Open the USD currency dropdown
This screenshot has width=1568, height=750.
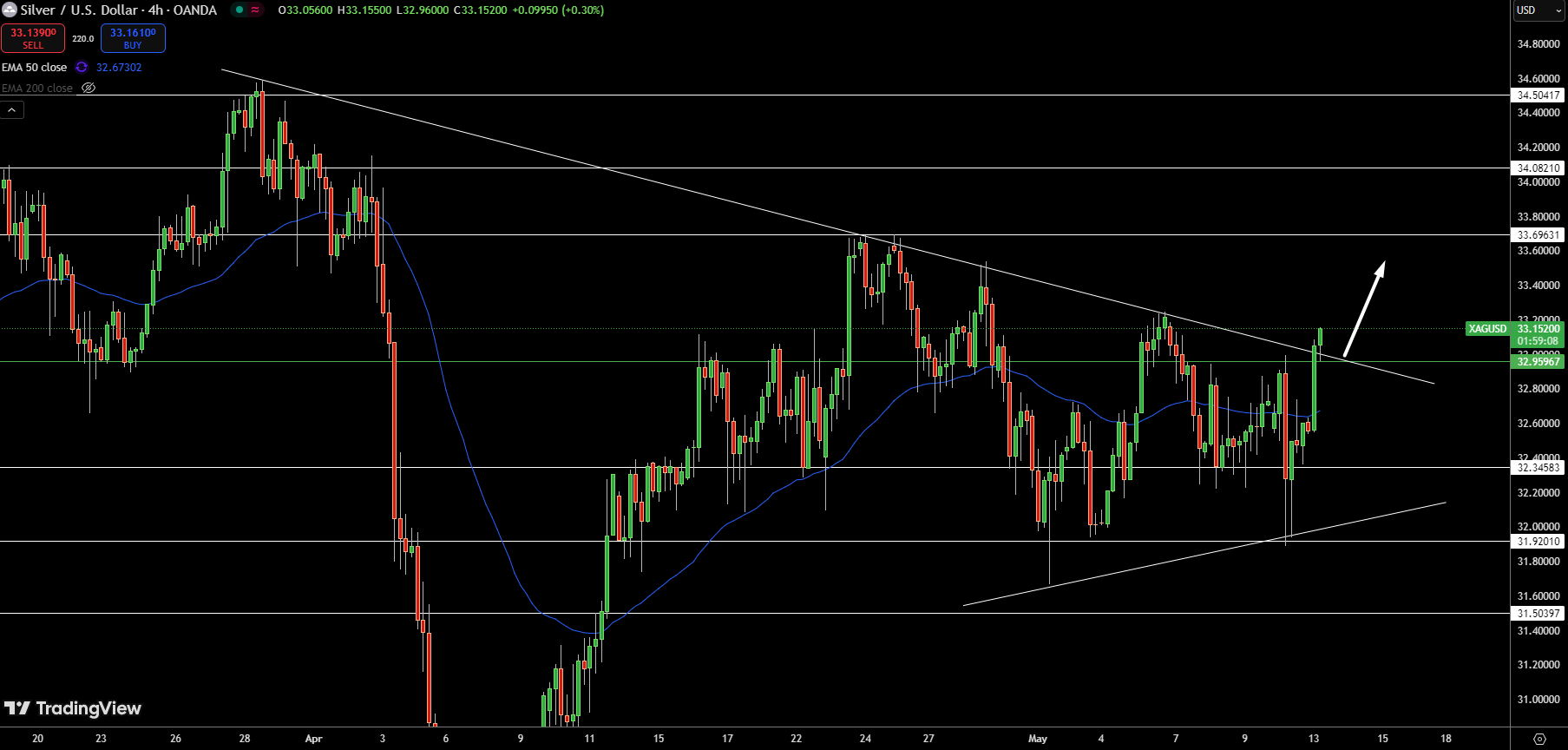tap(1538, 10)
